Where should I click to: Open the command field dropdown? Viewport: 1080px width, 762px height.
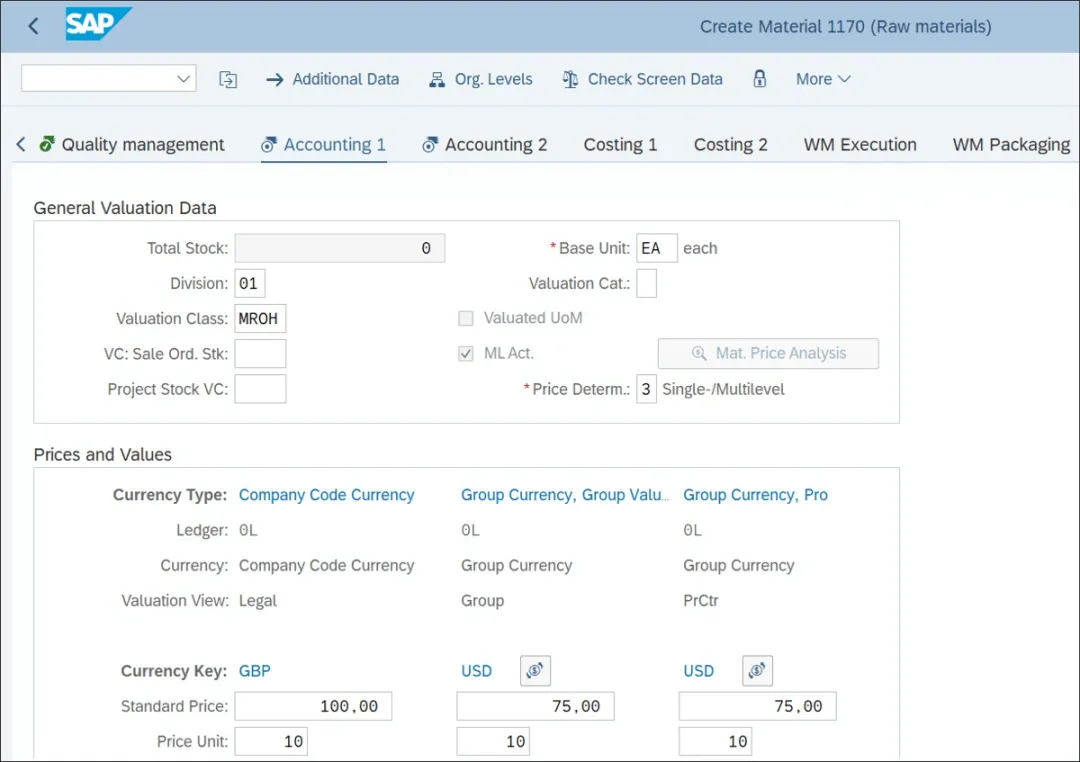point(183,79)
